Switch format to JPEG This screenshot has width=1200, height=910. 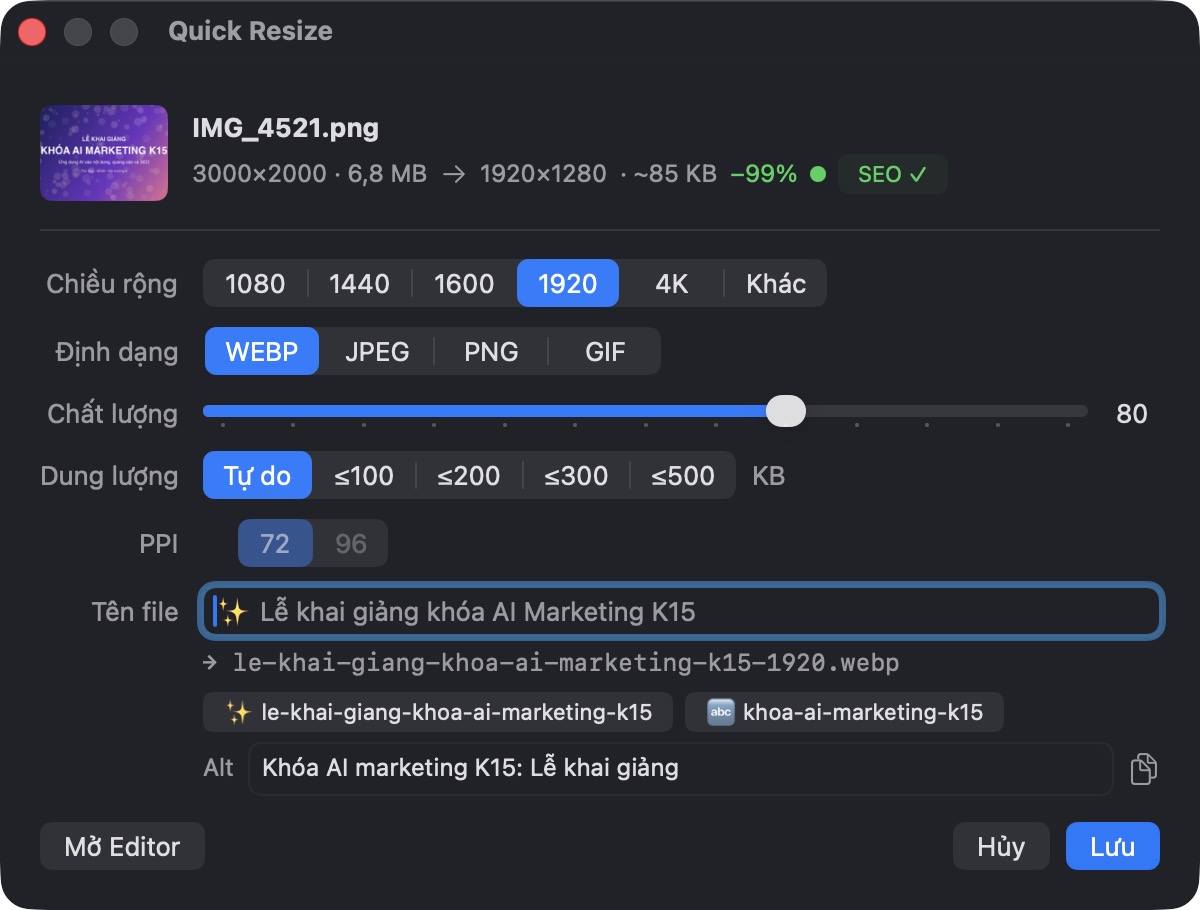click(x=377, y=352)
